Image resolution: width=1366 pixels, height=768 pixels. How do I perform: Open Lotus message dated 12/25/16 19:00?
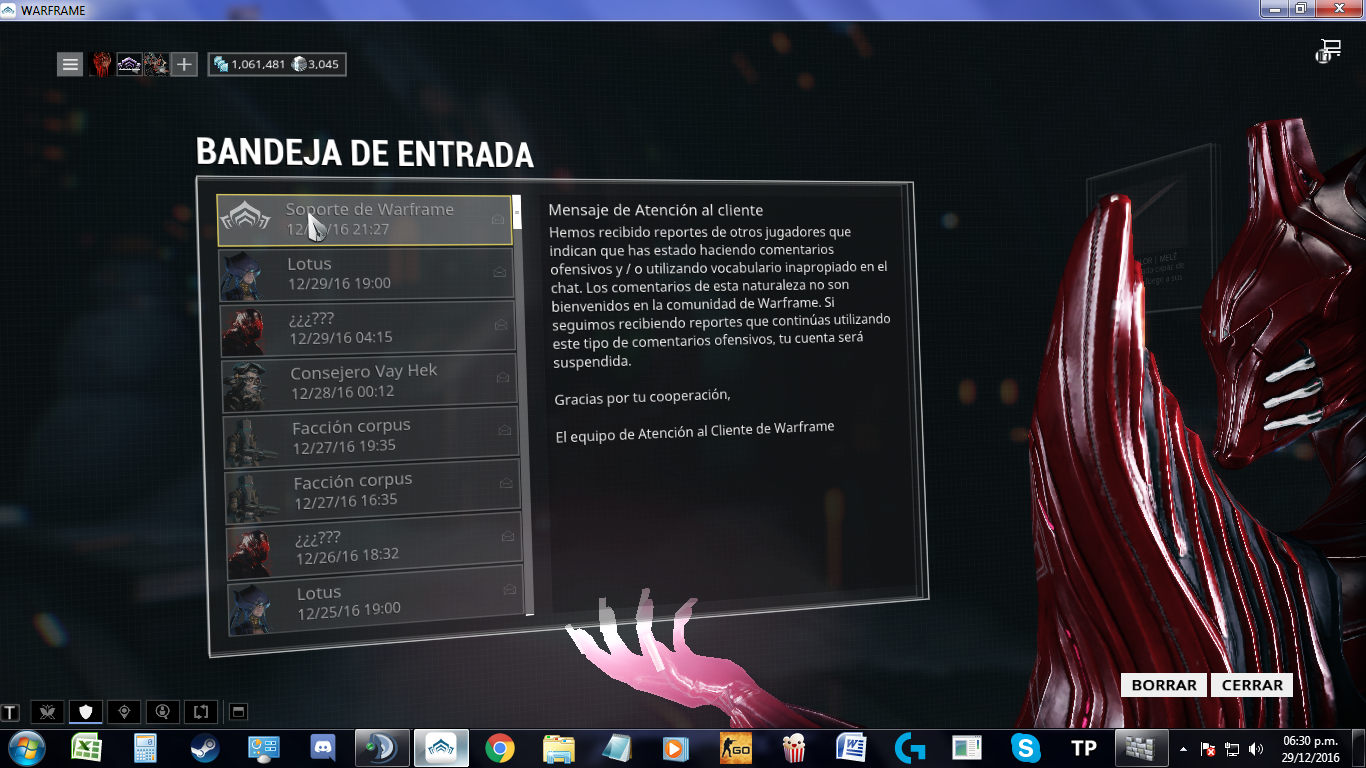[376, 601]
